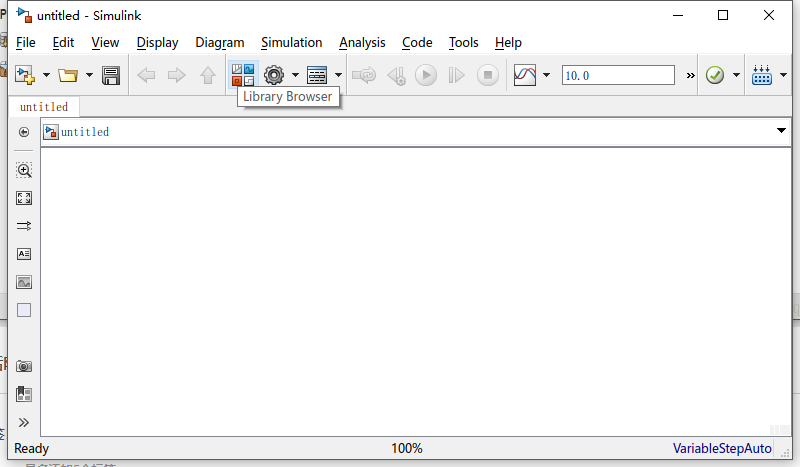Expand the breadcrumb path dropdown arrow
The image size is (800, 467).
781,131
